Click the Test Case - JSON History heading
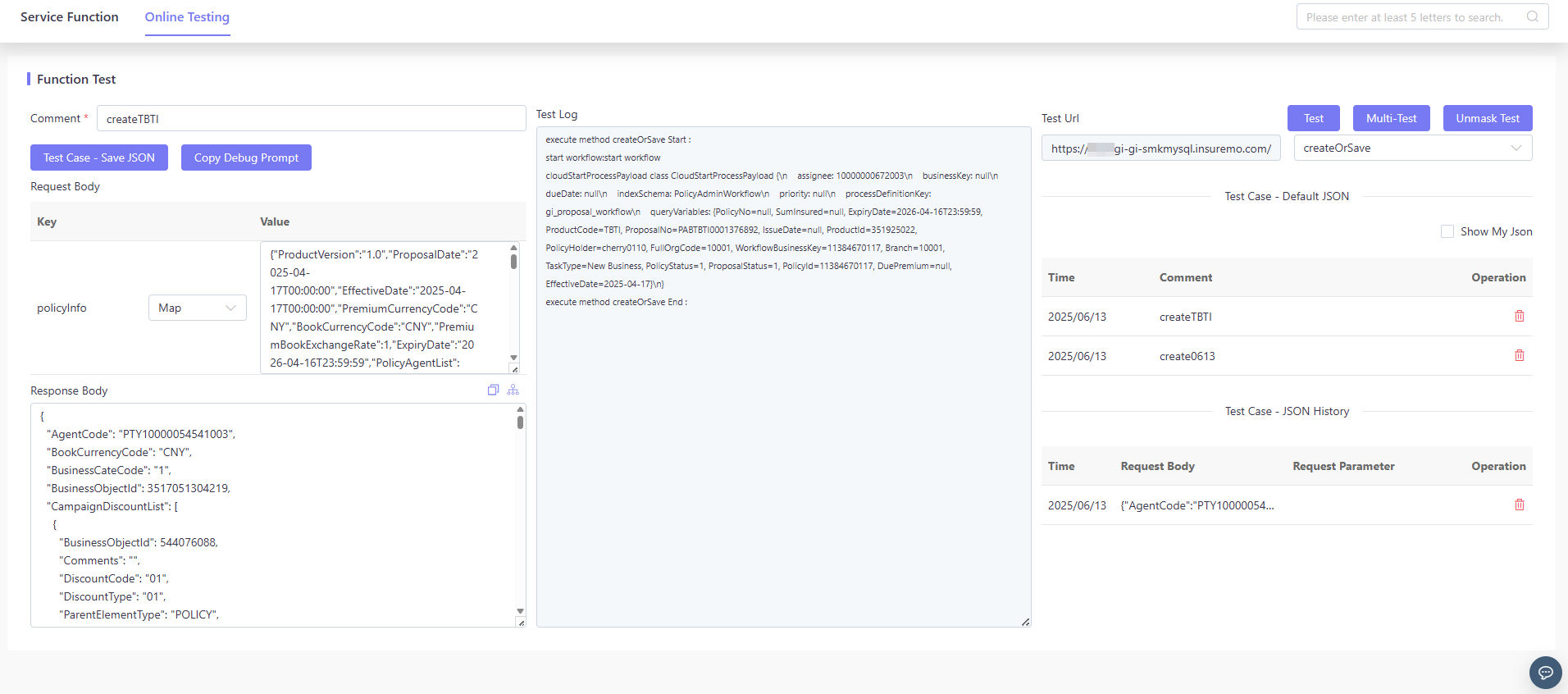 click(x=1287, y=411)
